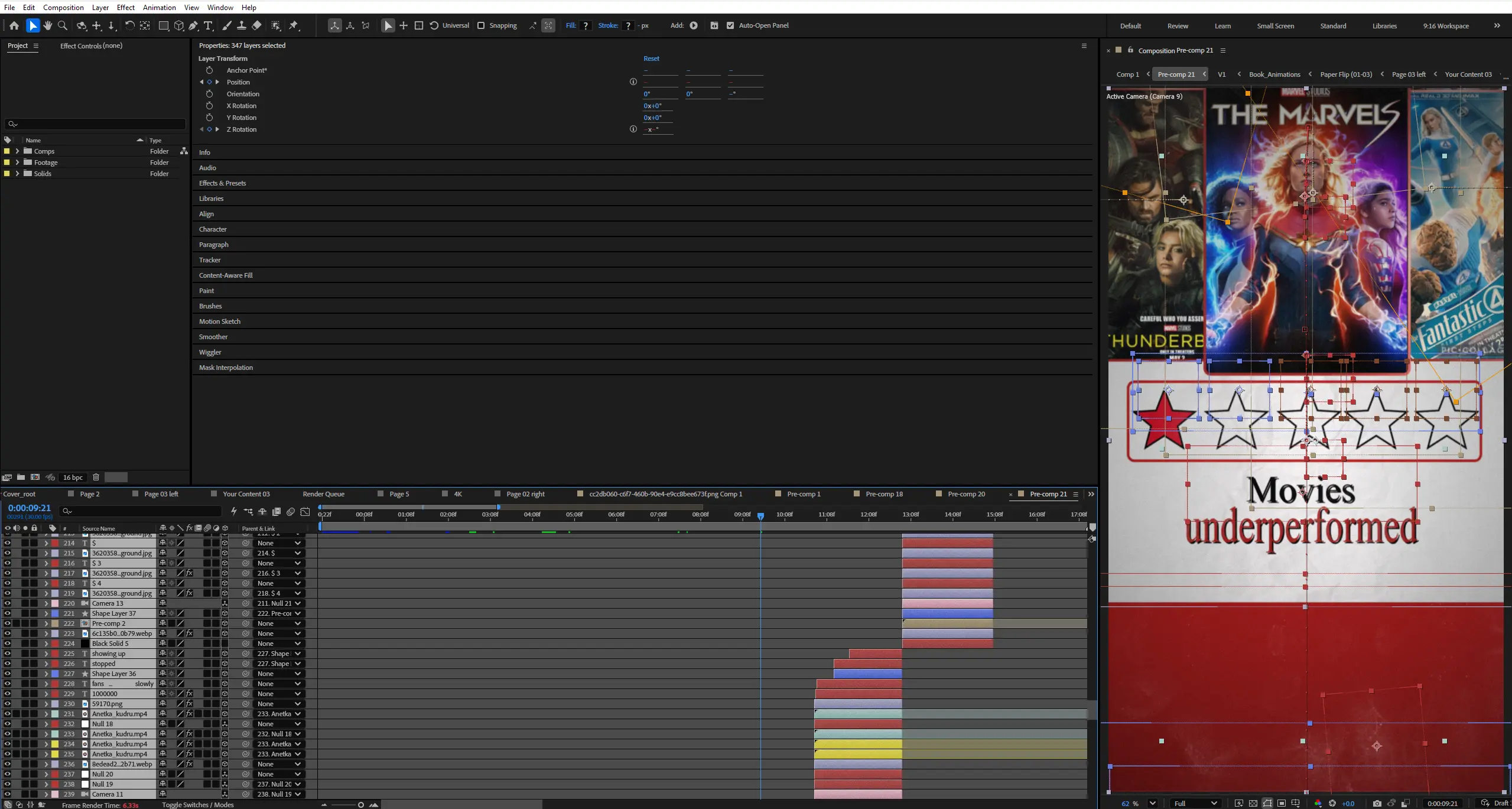Switch to Render Queue tab
Image resolution: width=1512 pixels, height=809 pixels.
(x=323, y=494)
